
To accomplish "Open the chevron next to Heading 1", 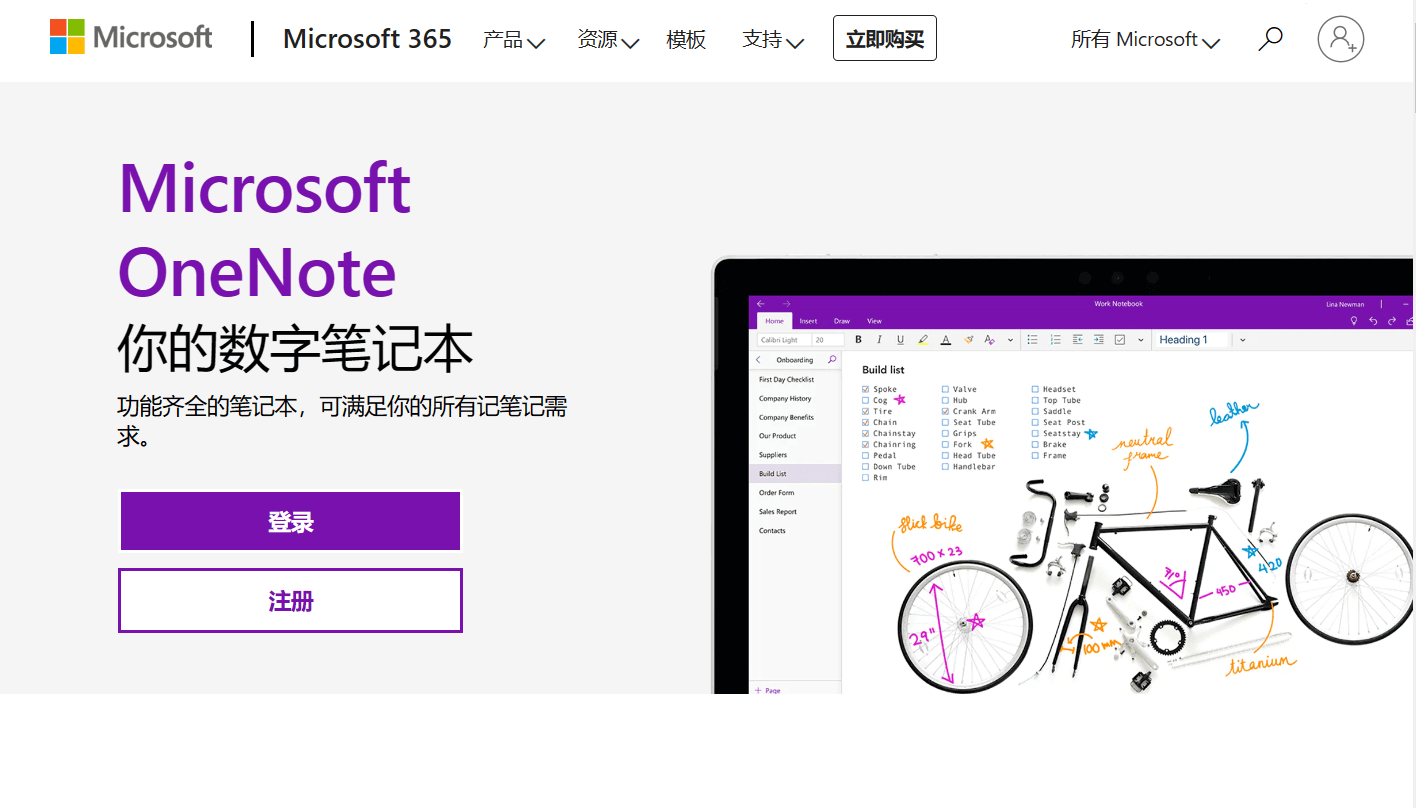I will coord(1243,340).
